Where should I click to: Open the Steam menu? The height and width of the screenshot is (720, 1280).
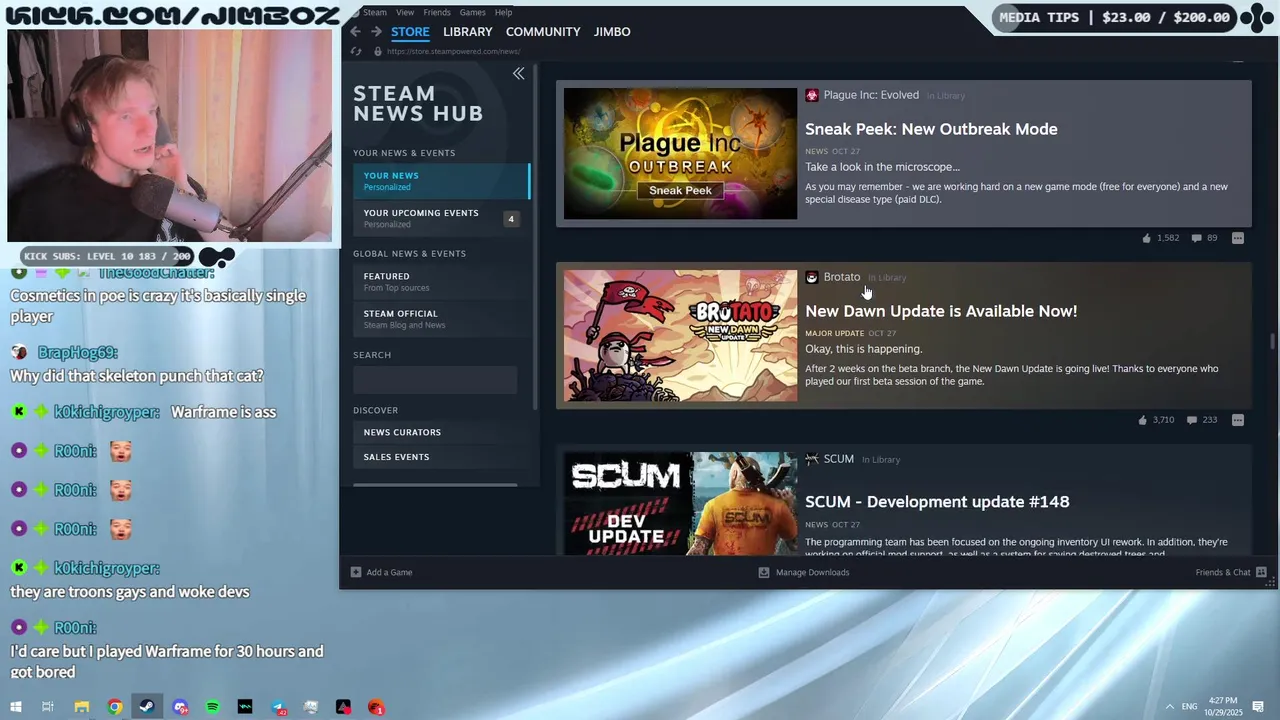tap(374, 12)
